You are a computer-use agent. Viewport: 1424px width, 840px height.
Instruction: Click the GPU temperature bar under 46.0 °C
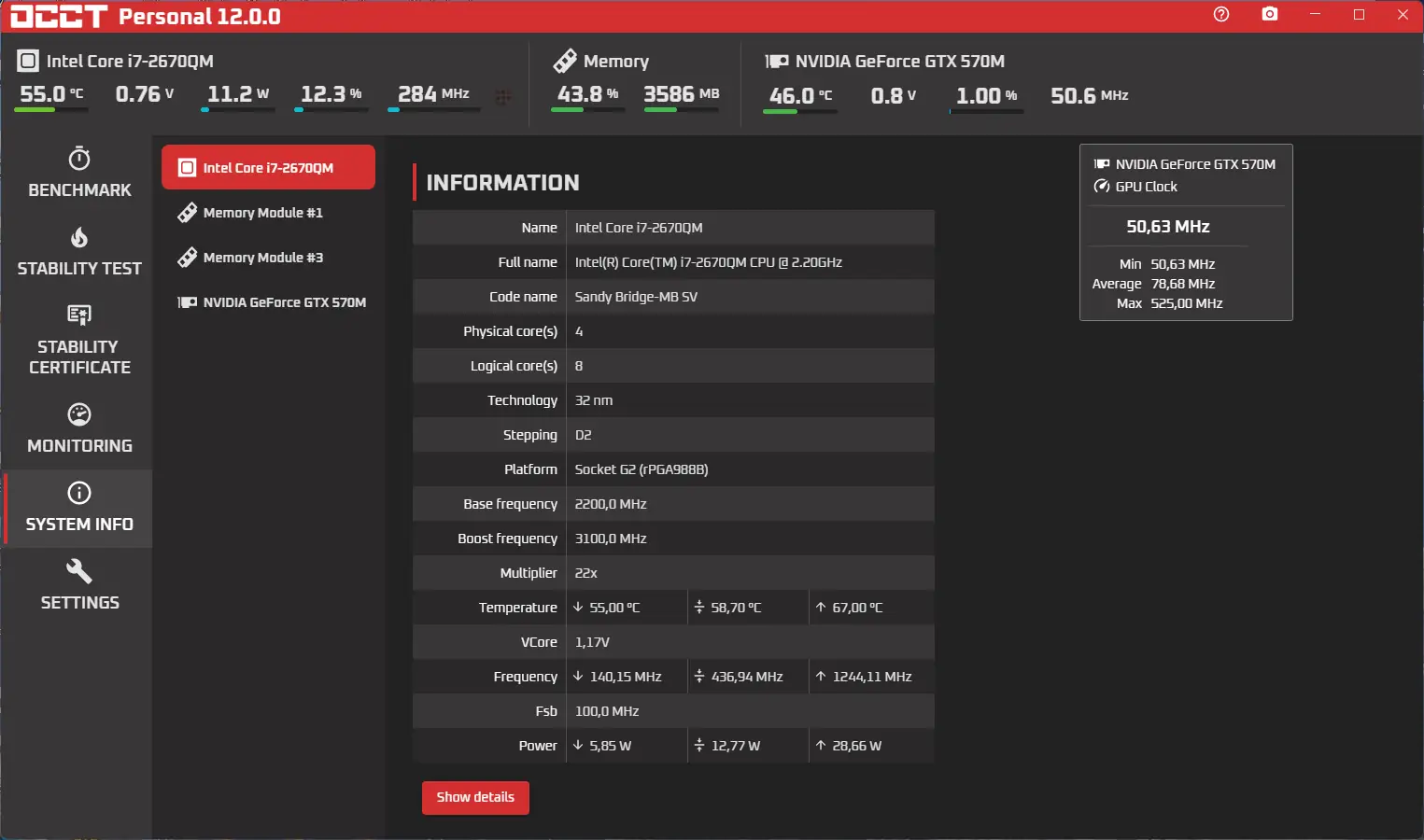[800, 111]
